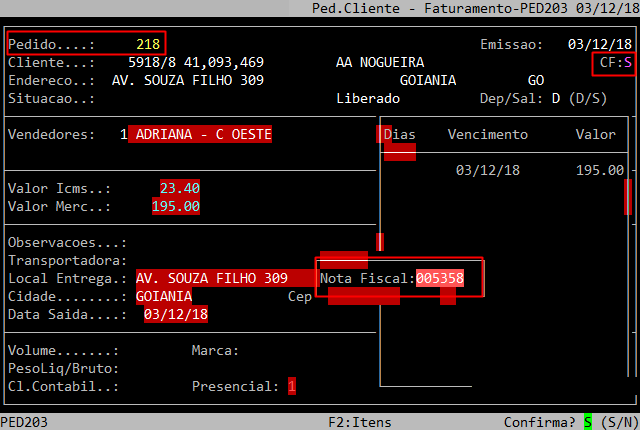Click the Confirma S prompt field
Screen dimensions: 640x430
coord(588,422)
